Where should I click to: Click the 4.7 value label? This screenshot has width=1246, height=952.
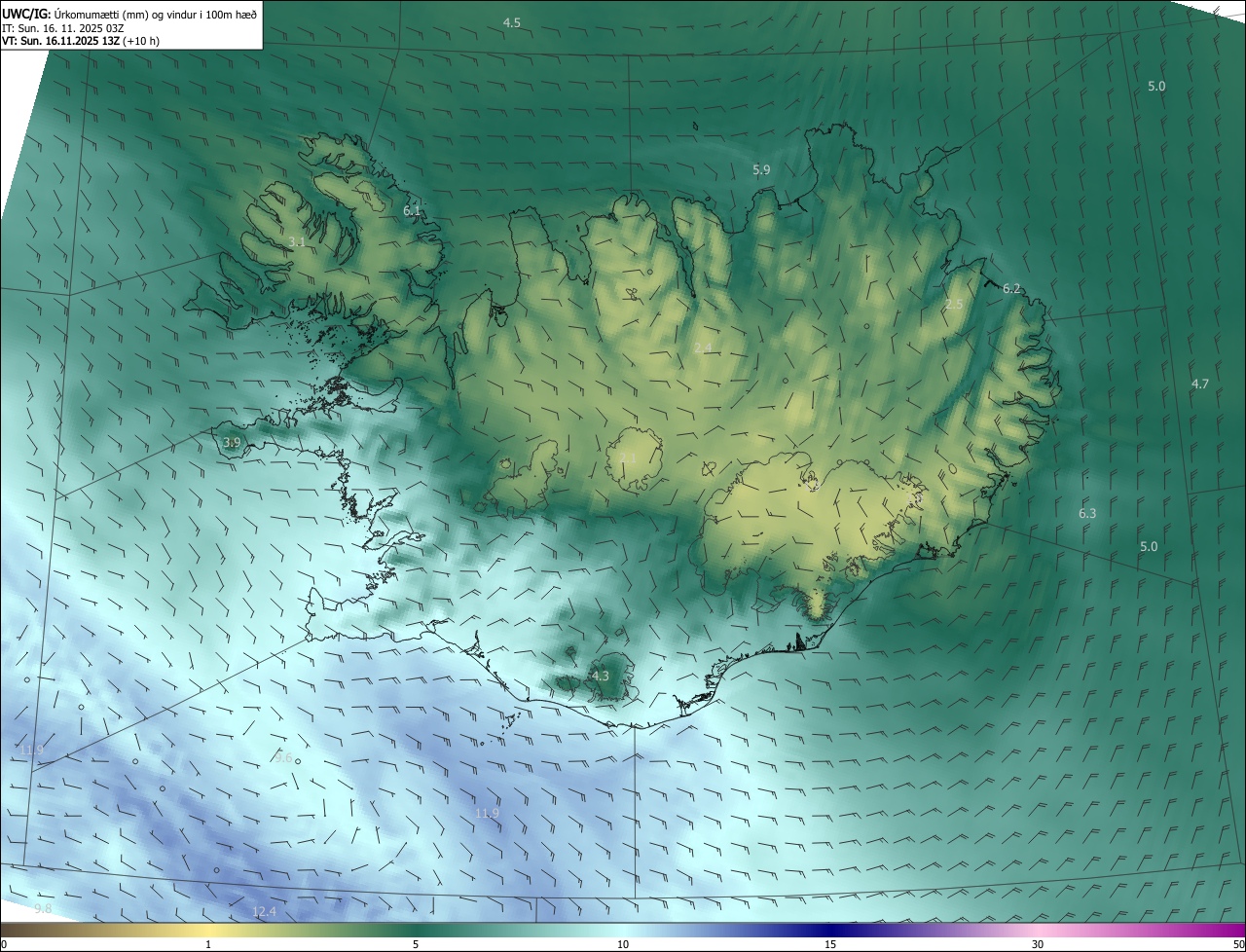tap(1200, 384)
